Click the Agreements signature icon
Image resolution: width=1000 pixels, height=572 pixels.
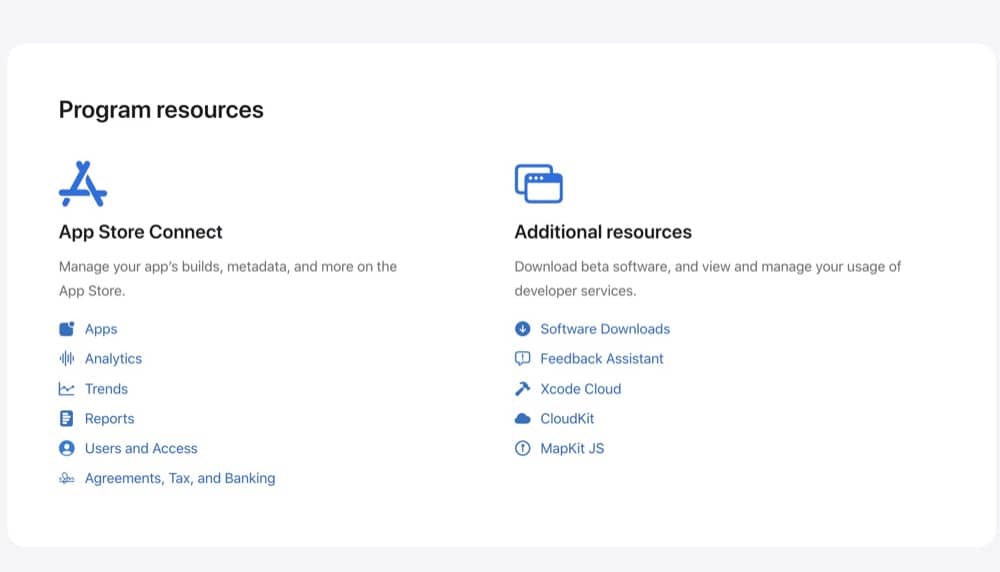67,478
